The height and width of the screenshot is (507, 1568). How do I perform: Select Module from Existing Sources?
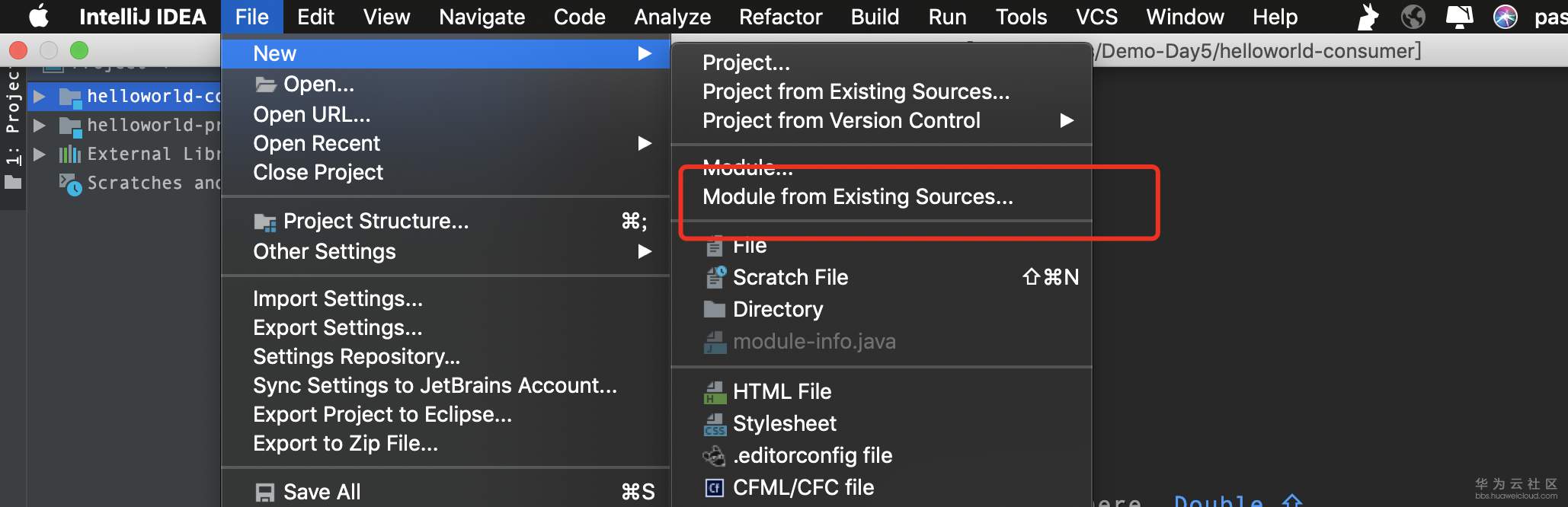[857, 197]
